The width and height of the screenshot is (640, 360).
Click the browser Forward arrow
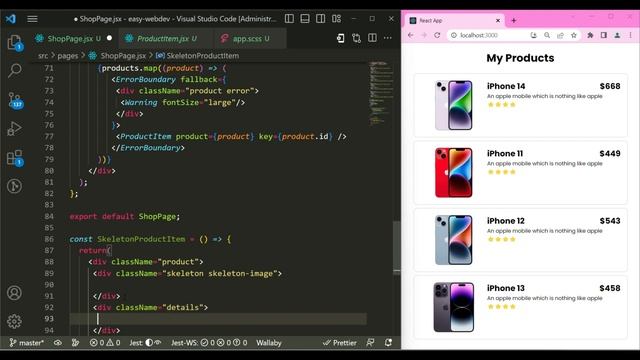point(424,36)
